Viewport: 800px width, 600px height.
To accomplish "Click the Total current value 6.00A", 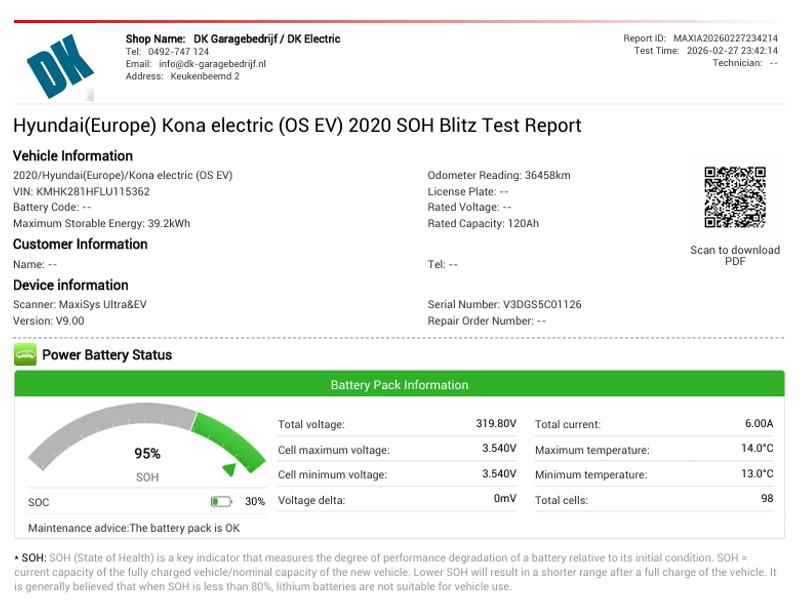I will (759, 424).
